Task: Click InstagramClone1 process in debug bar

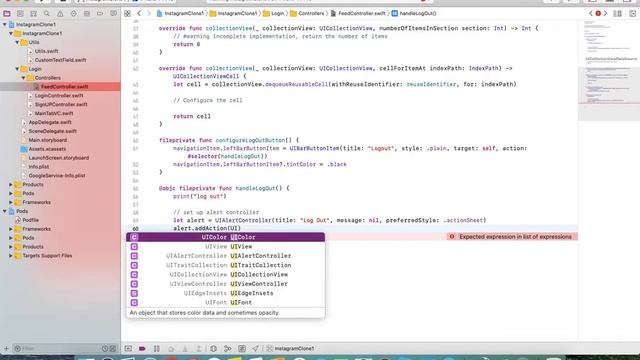Action: (290, 349)
